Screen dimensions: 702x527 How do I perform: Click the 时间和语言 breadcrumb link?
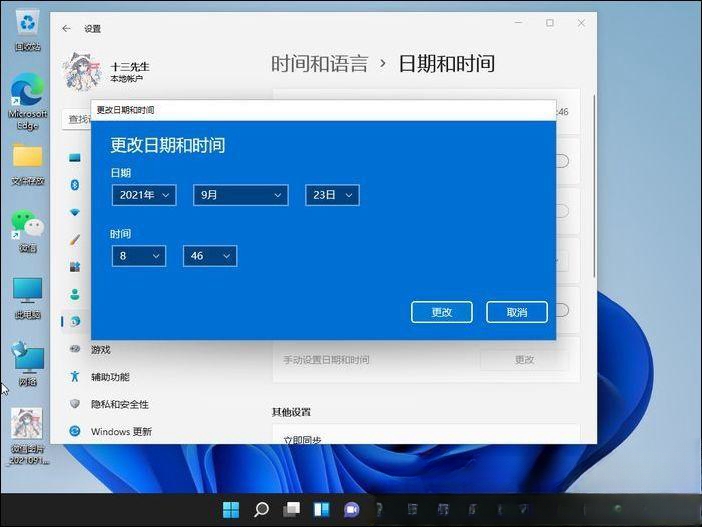320,64
